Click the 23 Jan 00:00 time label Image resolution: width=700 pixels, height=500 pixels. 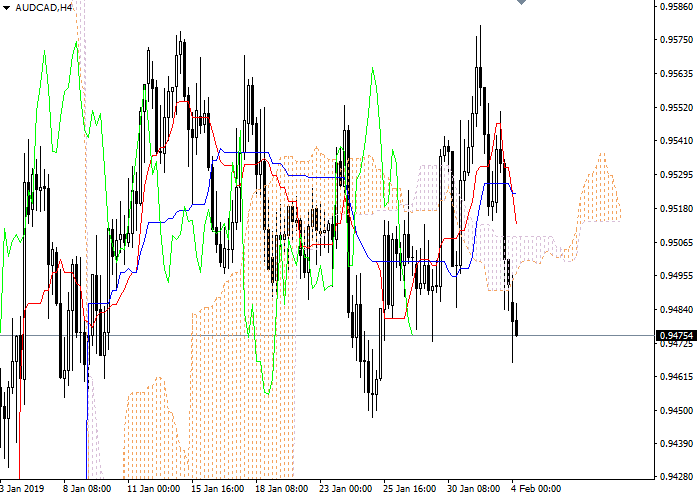coord(346,489)
